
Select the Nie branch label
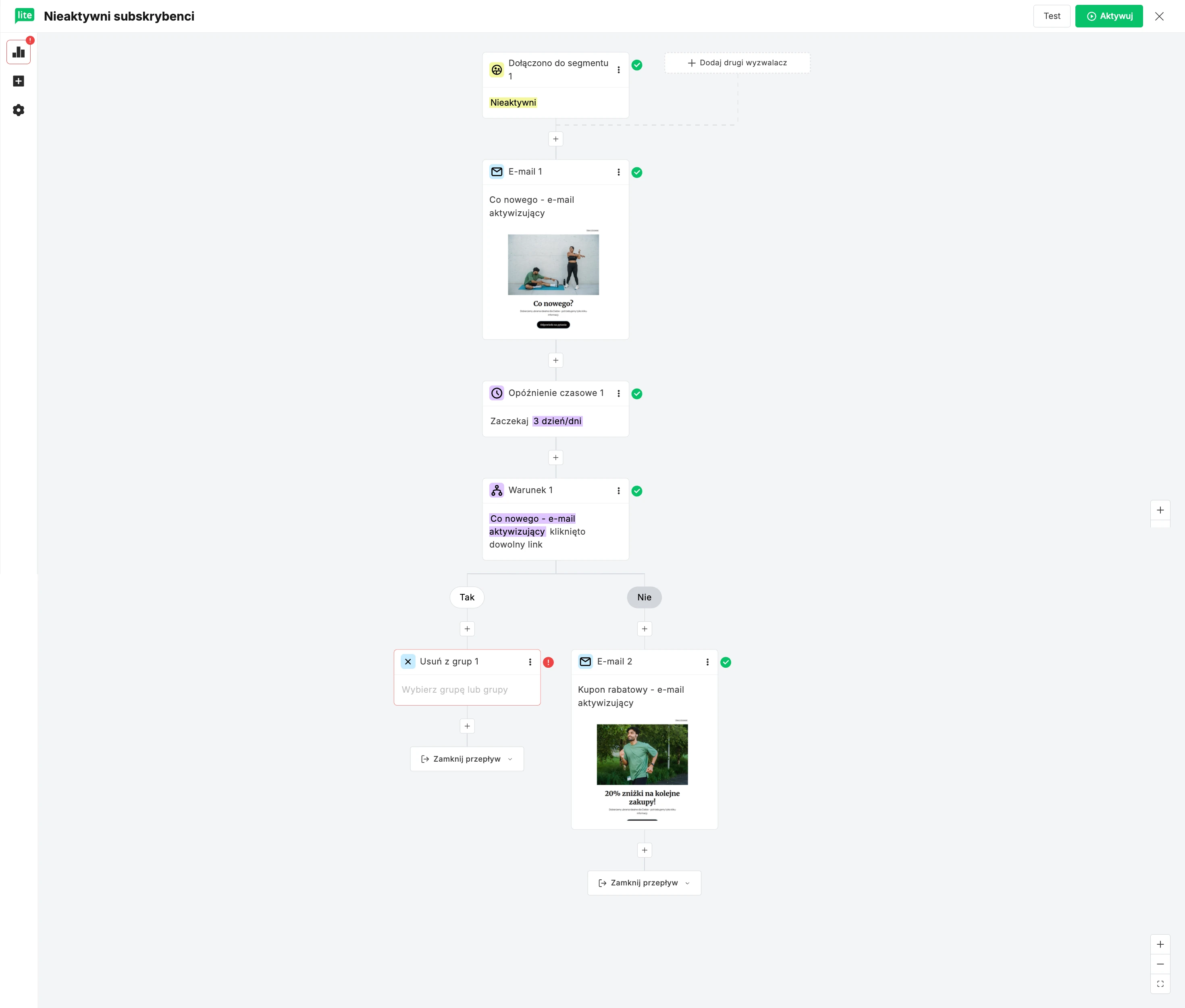[x=644, y=597]
